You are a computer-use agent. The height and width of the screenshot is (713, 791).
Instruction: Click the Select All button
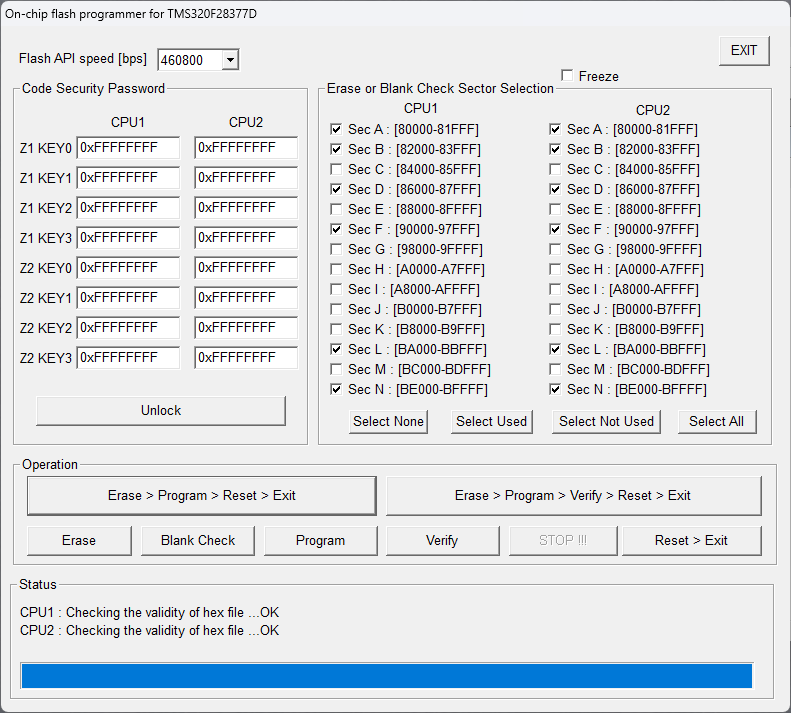click(x=716, y=421)
